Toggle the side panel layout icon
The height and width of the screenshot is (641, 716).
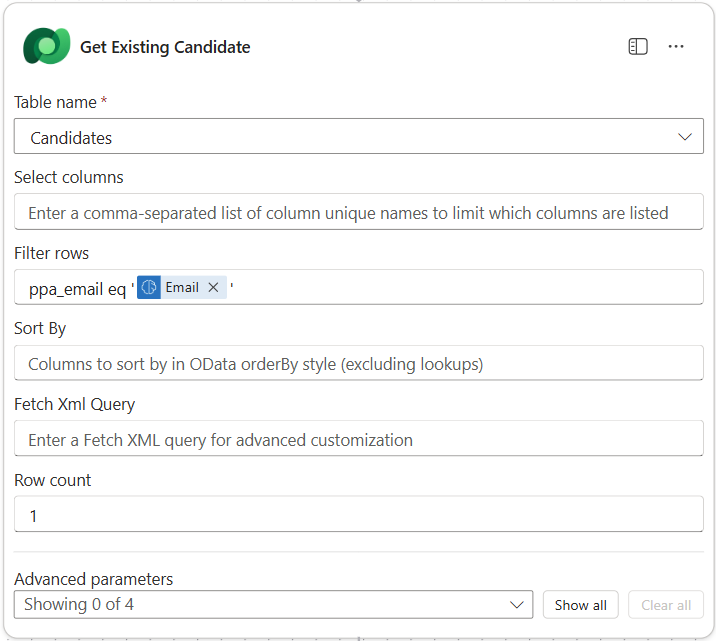(x=638, y=47)
